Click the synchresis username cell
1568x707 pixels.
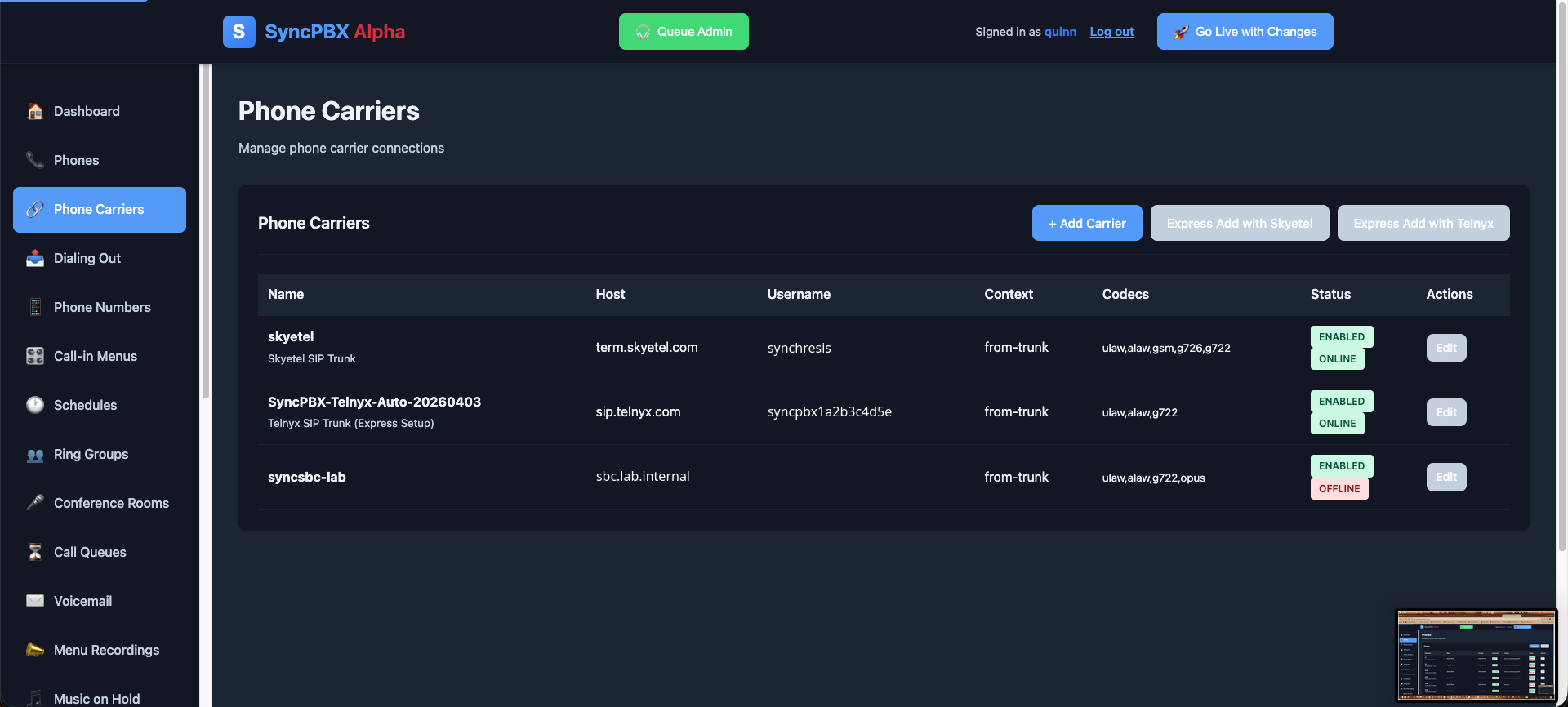point(800,348)
